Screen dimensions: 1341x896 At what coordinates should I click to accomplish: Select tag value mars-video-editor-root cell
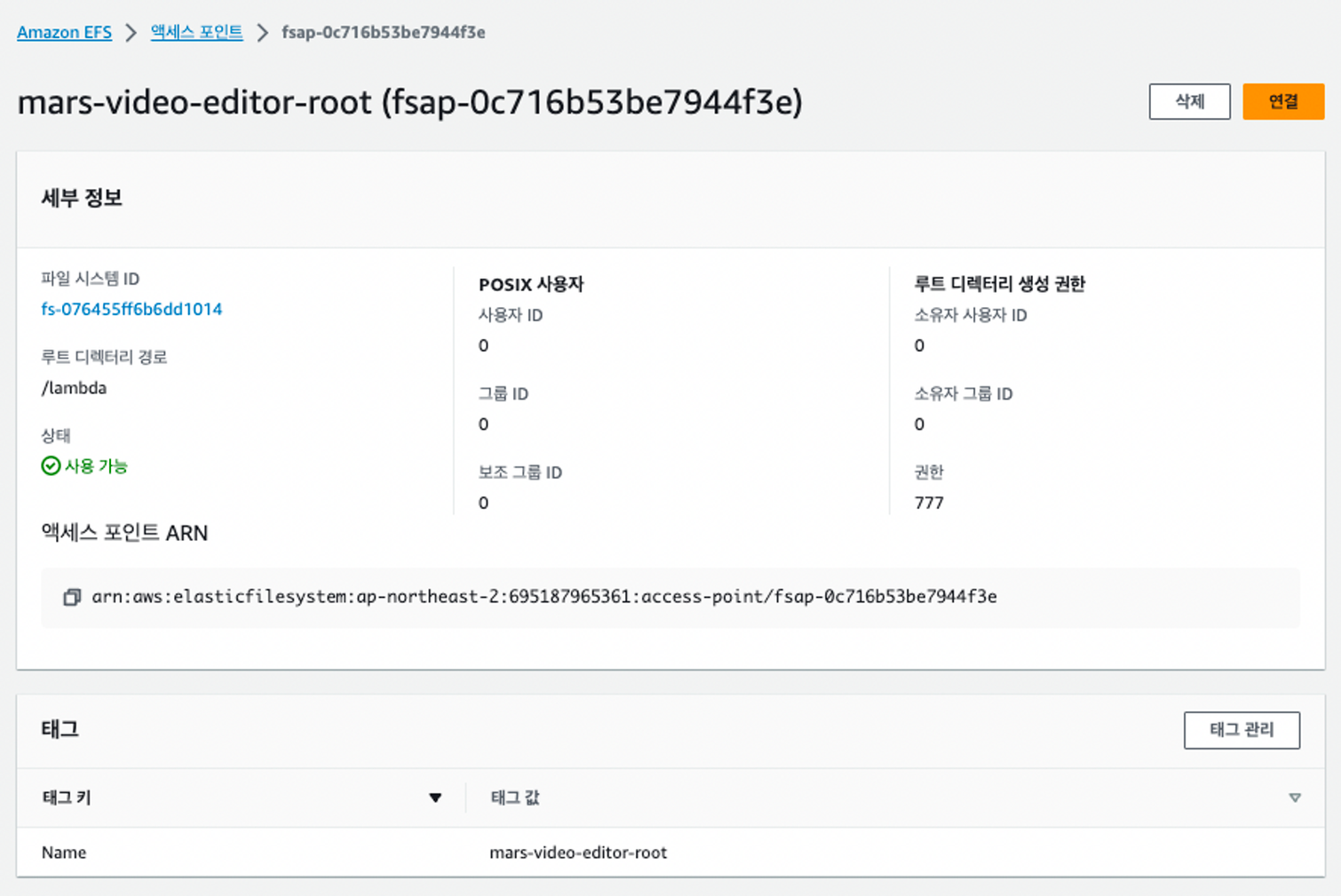click(x=578, y=852)
